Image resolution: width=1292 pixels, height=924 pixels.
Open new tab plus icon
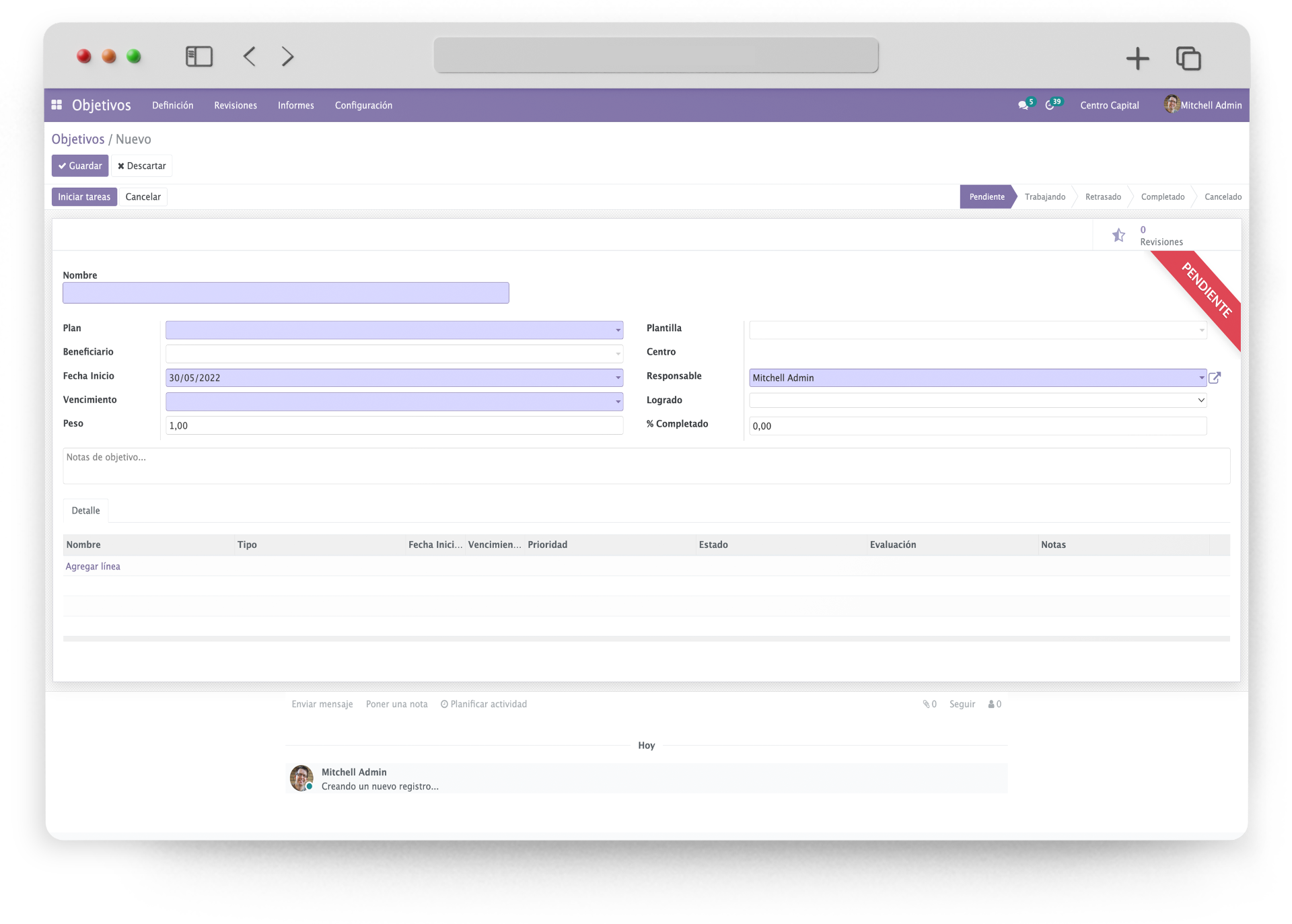click(1137, 59)
